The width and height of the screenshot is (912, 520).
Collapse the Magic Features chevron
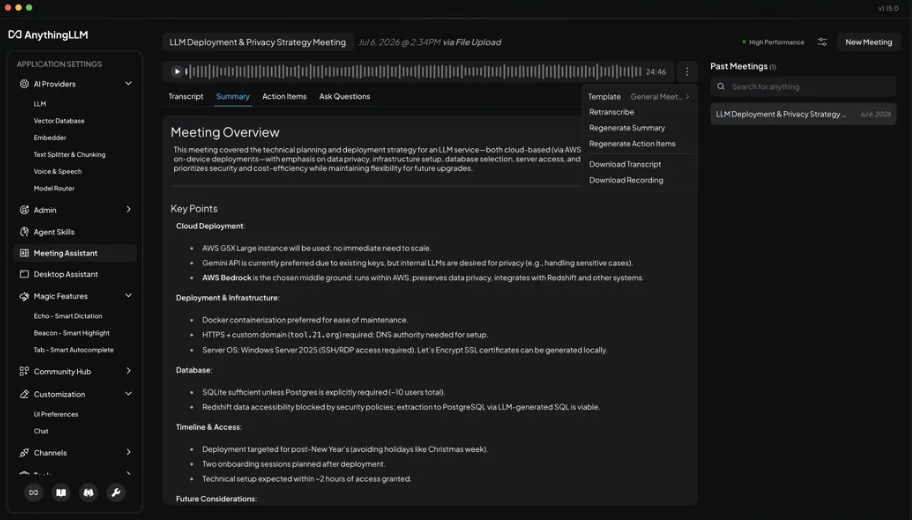129,295
